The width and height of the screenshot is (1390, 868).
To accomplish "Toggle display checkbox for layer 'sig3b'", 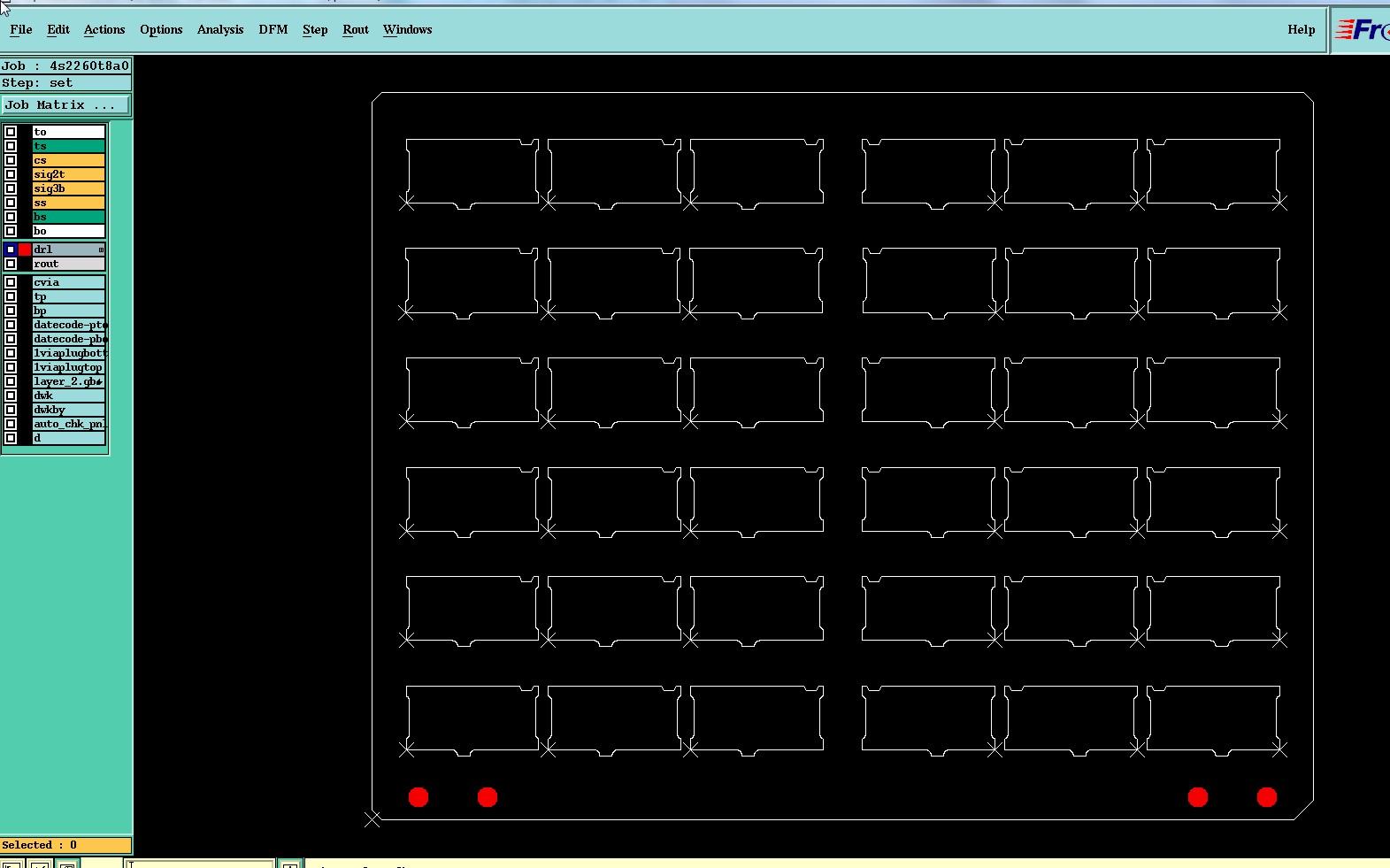I will click(11, 188).
